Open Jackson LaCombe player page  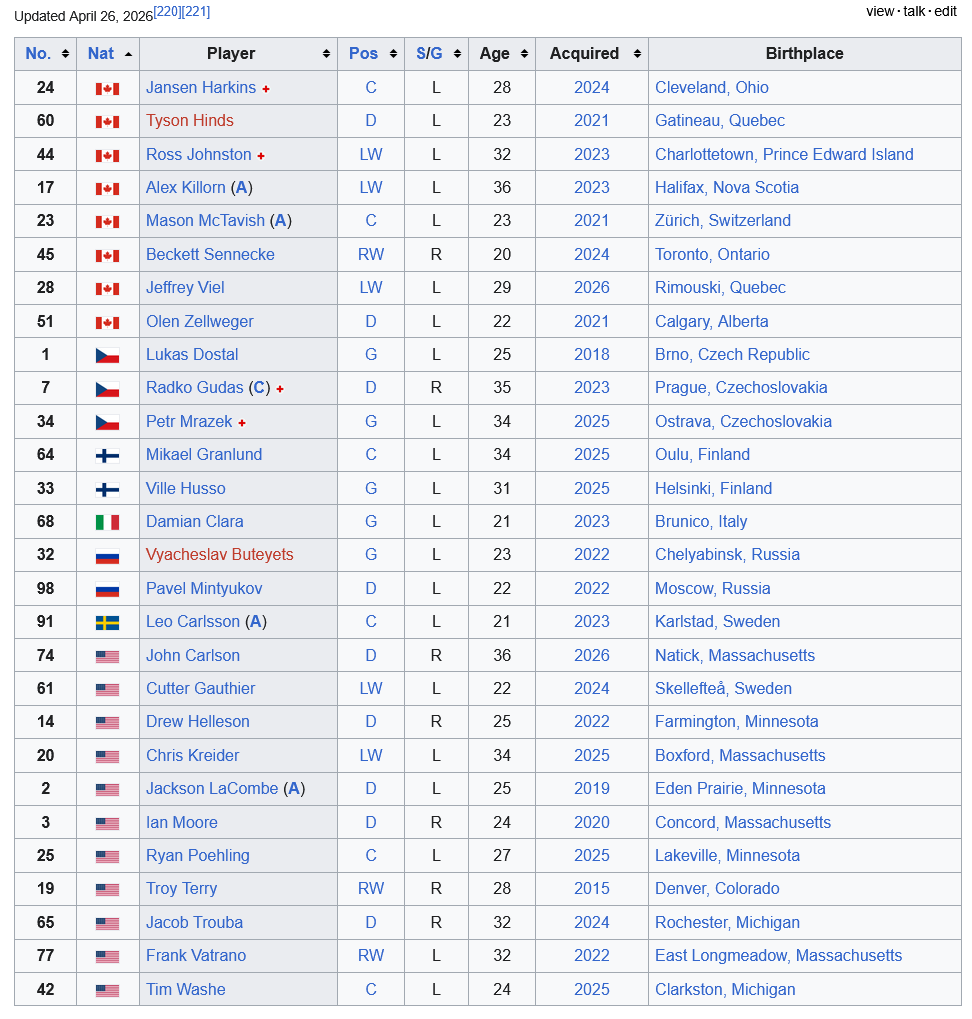coord(212,788)
